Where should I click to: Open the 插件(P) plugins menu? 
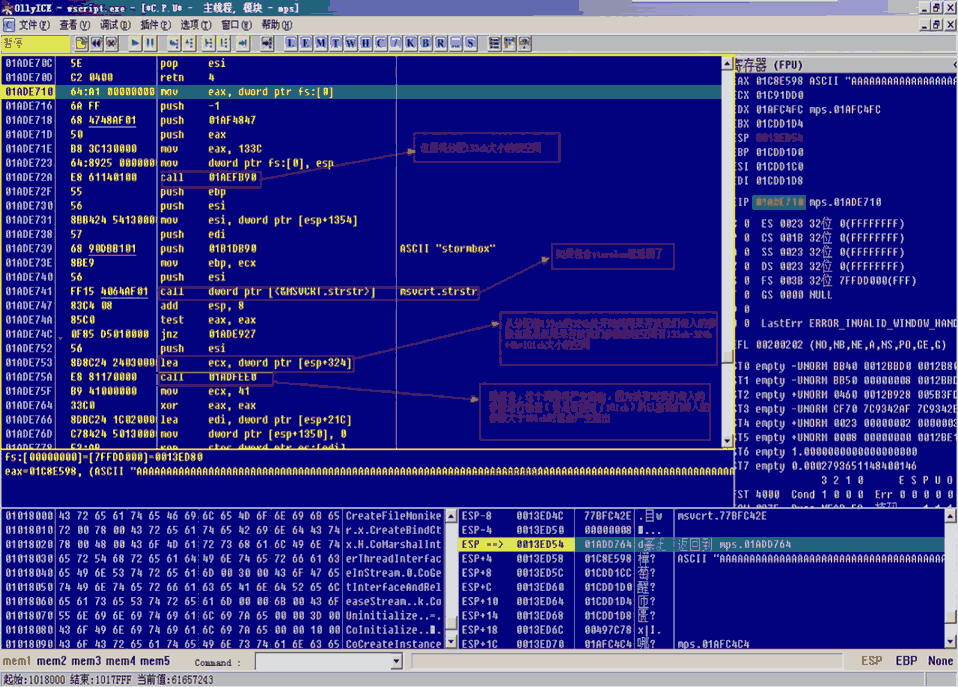(x=155, y=24)
